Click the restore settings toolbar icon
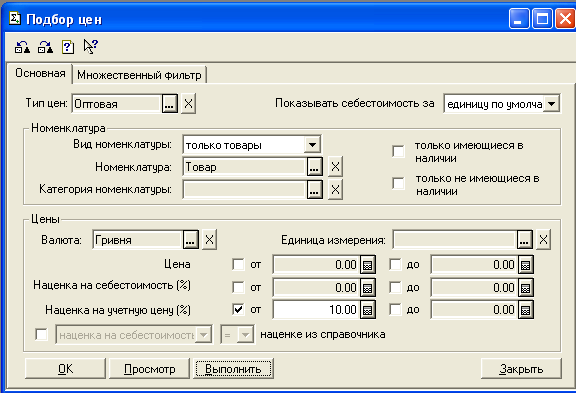The width and height of the screenshot is (576, 393). [22, 47]
